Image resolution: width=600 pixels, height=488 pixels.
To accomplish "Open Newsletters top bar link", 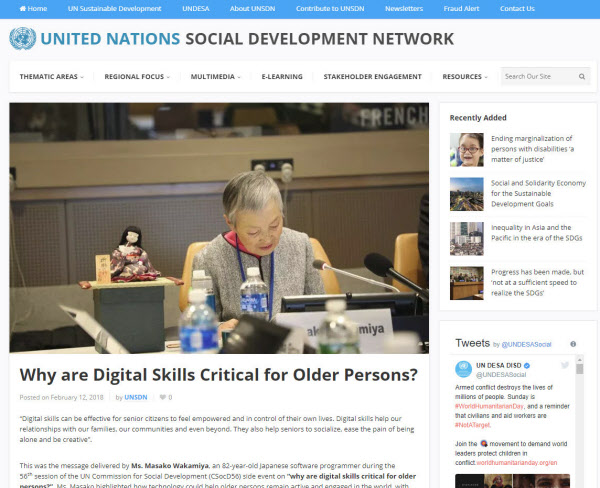I will 404,8.
